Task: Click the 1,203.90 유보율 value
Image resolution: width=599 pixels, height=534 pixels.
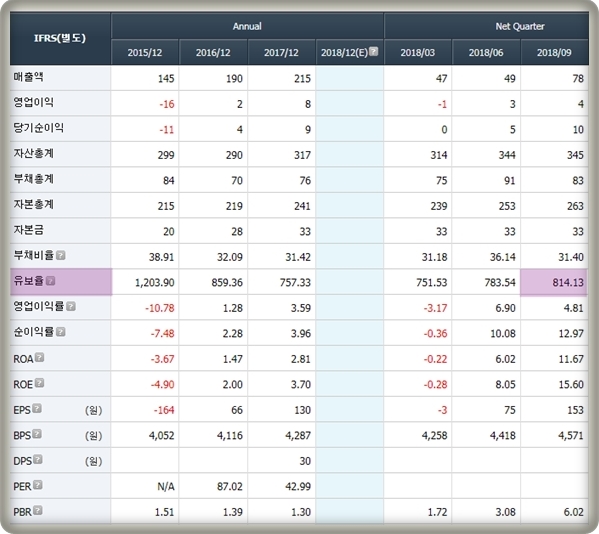Action: [155, 283]
